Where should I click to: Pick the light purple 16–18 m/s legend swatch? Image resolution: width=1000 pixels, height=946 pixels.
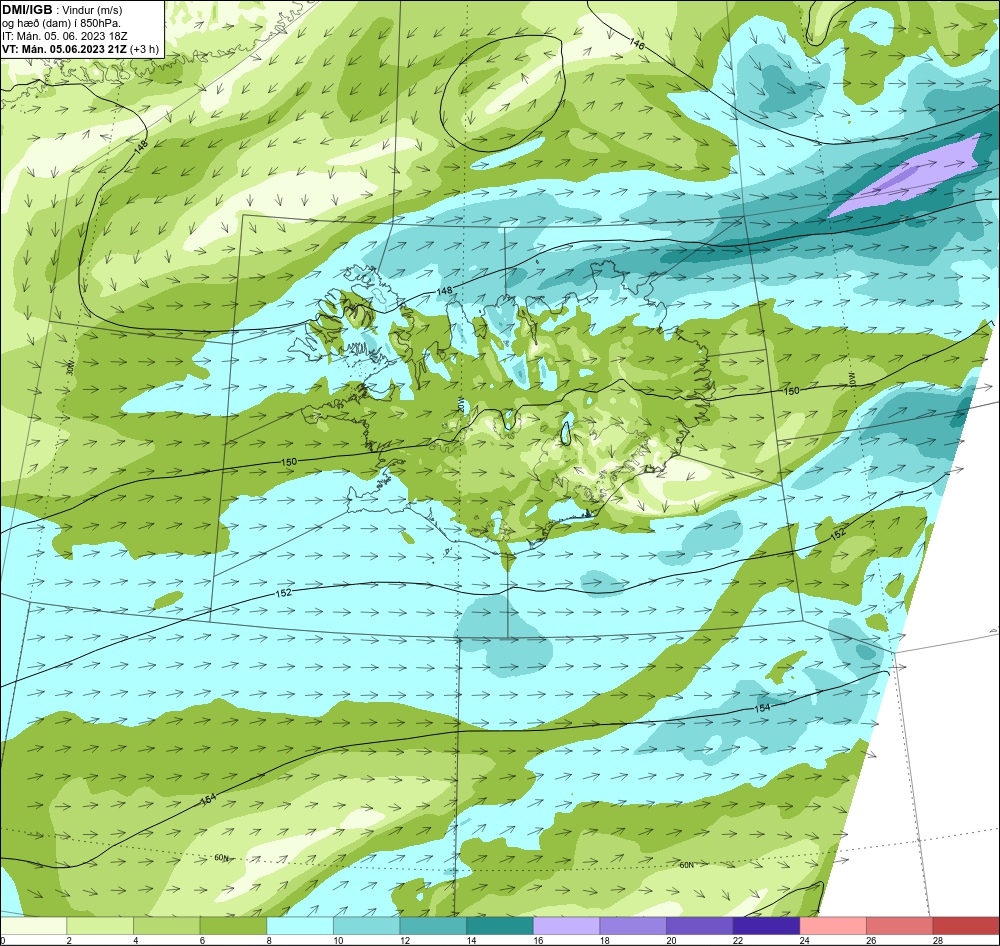pos(566,926)
